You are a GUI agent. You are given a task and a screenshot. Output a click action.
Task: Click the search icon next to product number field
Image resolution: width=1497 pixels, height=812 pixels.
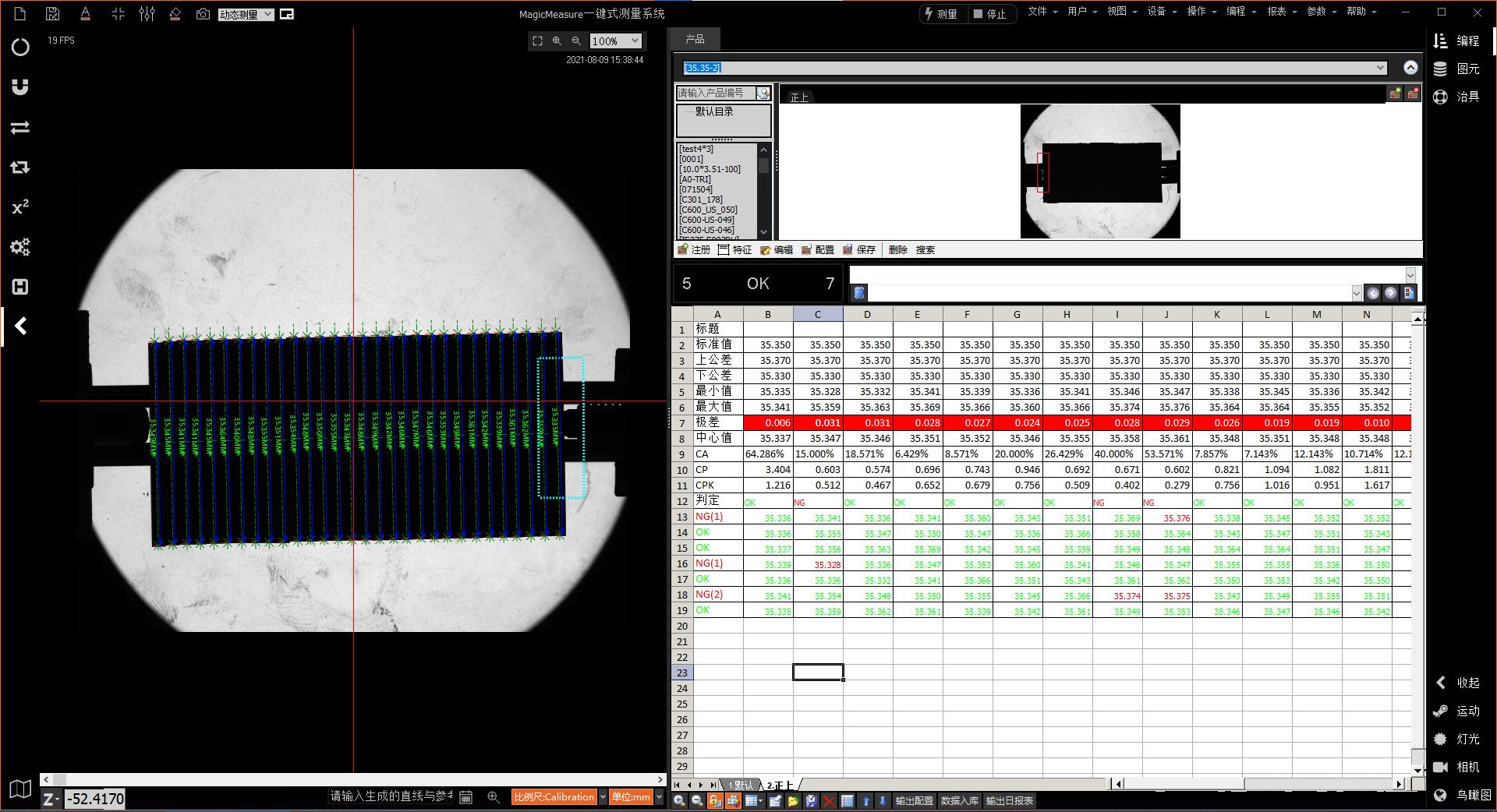click(763, 94)
